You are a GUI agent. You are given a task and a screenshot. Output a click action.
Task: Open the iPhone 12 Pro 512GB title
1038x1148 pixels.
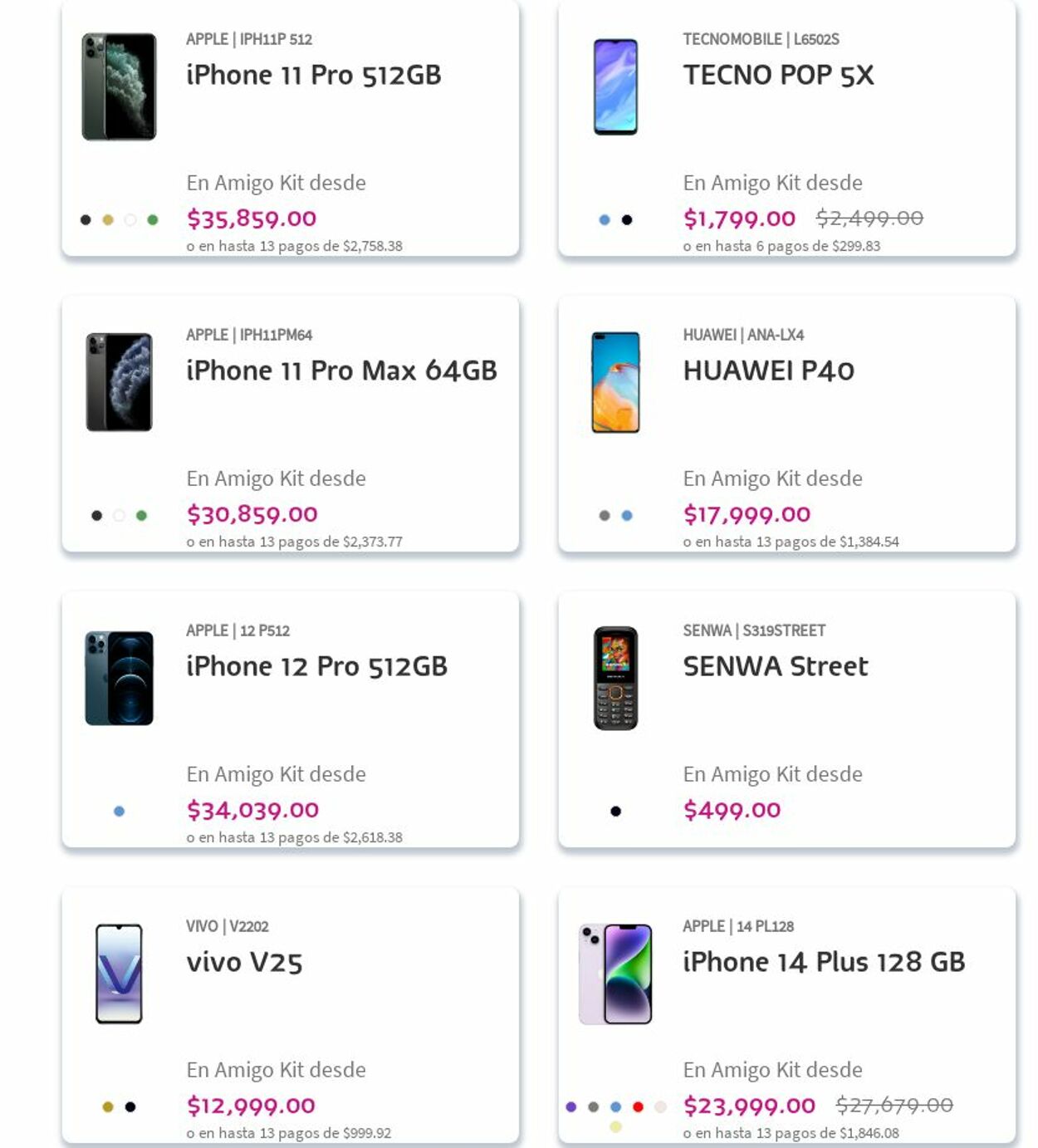coord(316,666)
